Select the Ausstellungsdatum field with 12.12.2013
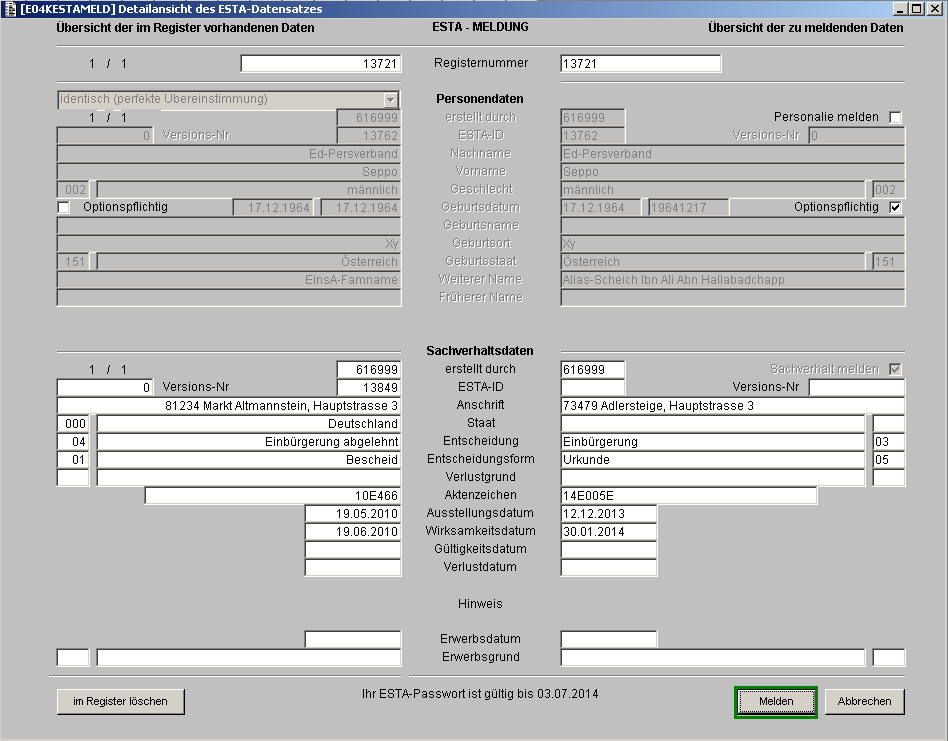948x741 pixels. tap(608, 514)
